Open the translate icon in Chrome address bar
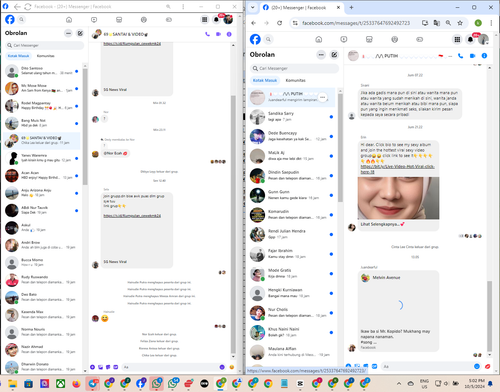The width and height of the screenshot is (500, 392). coord(436,23)
